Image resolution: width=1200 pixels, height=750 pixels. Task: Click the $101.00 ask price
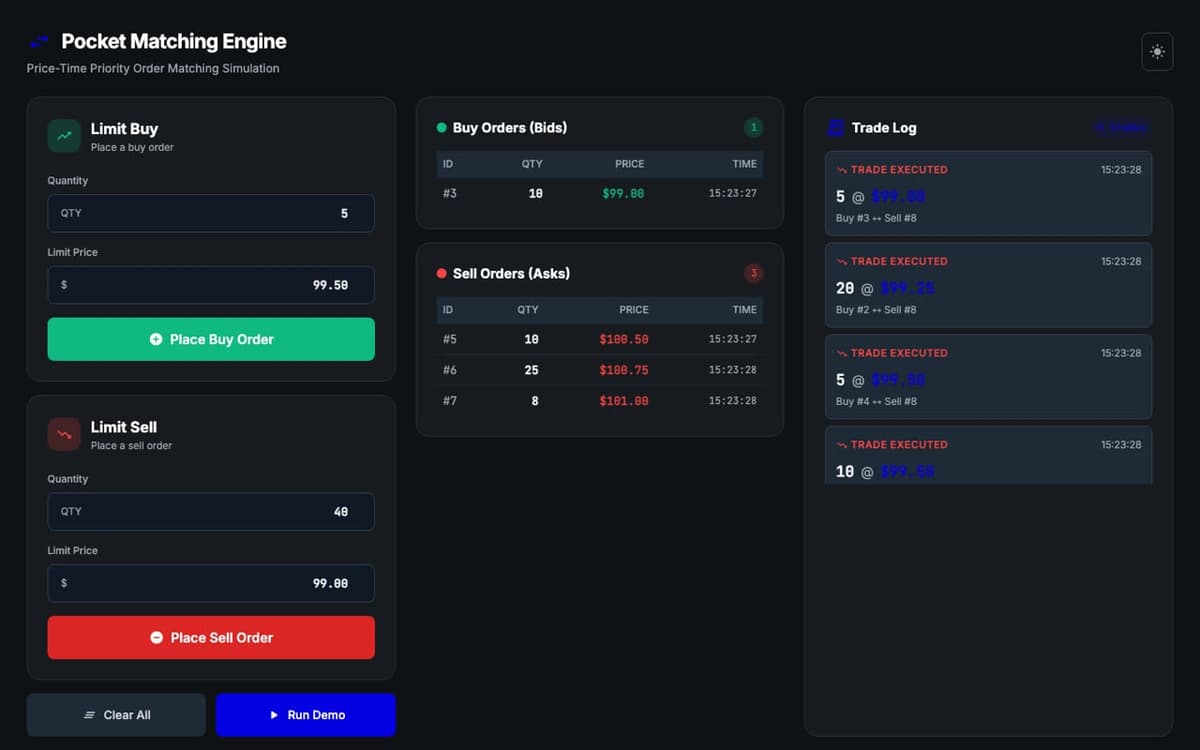[x=624, y=401]
